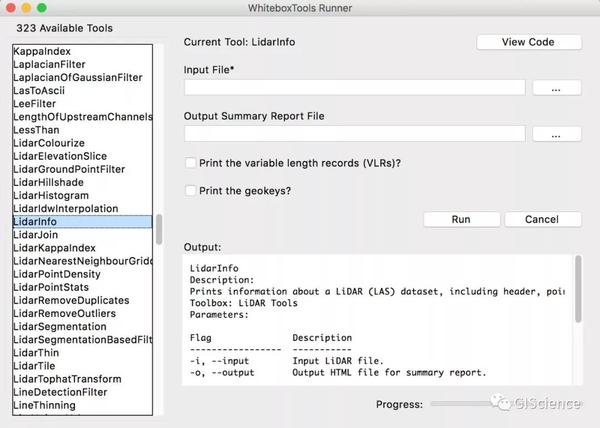Image resolution: width=600 pixels, height=428 pixels.
Task: Select the LidarHistogram tool
Action: [51, 196]
